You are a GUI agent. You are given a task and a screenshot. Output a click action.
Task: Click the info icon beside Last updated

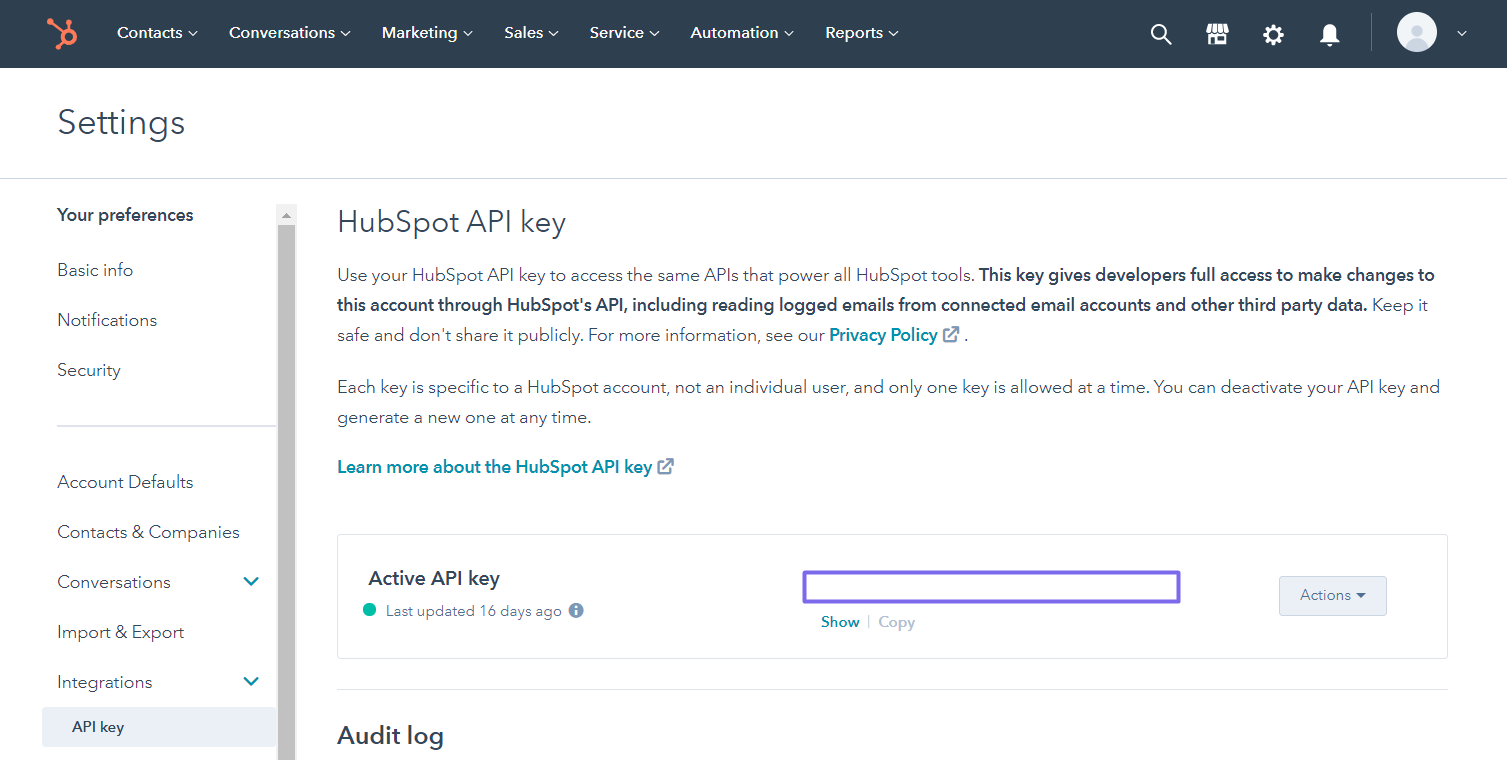click(x=576, y=611)
